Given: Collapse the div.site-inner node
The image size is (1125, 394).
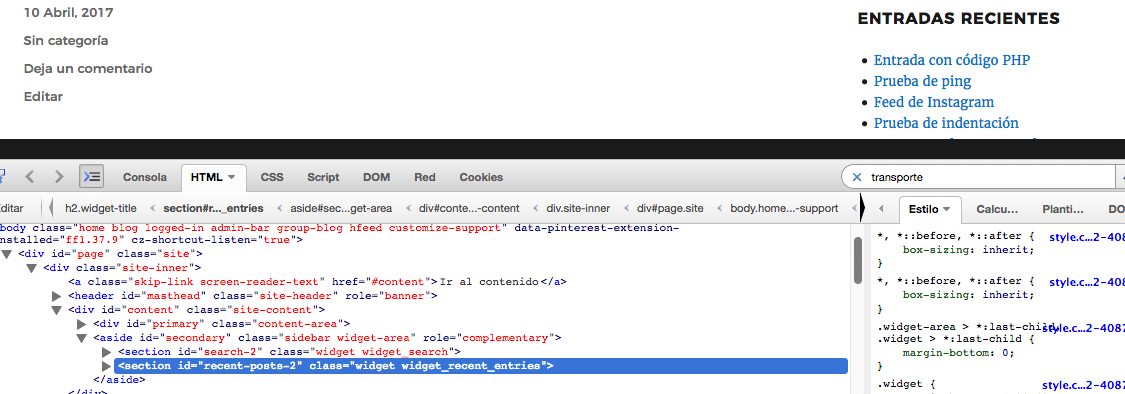Looking at the screenshot, I should (x=32, y=268).
